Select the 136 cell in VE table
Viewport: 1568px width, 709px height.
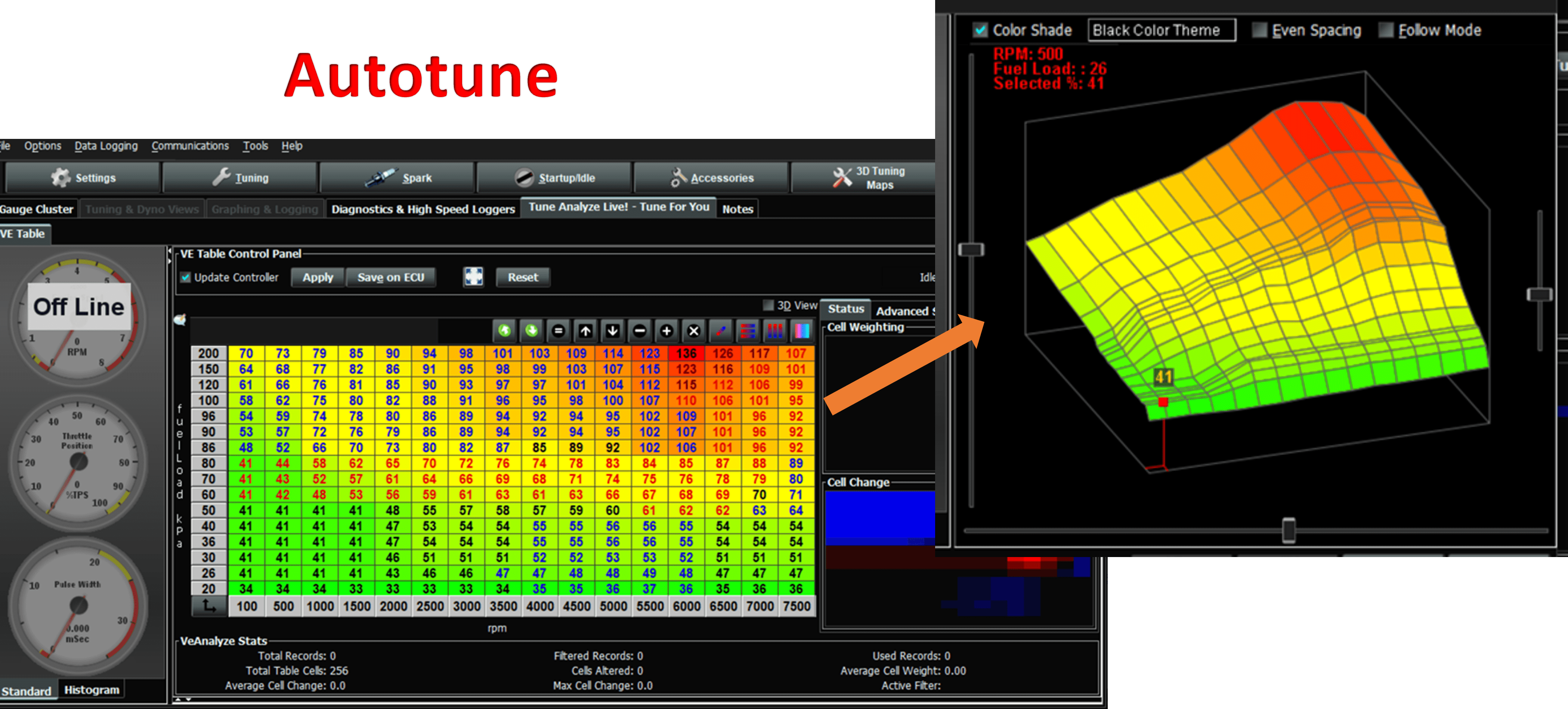[686, 353]
